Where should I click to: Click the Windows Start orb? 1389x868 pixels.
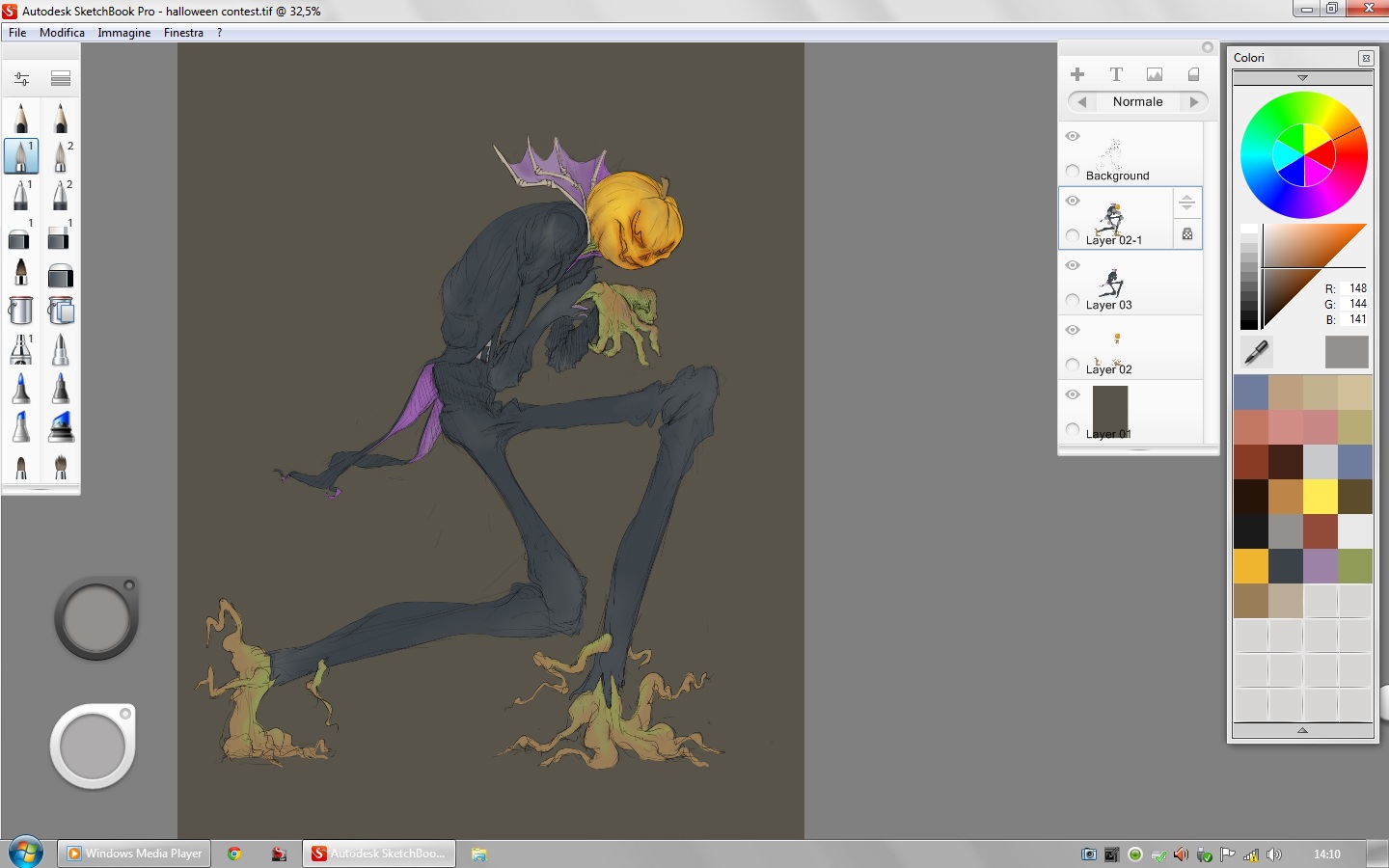pyautogui.click(x=26, y=853)
